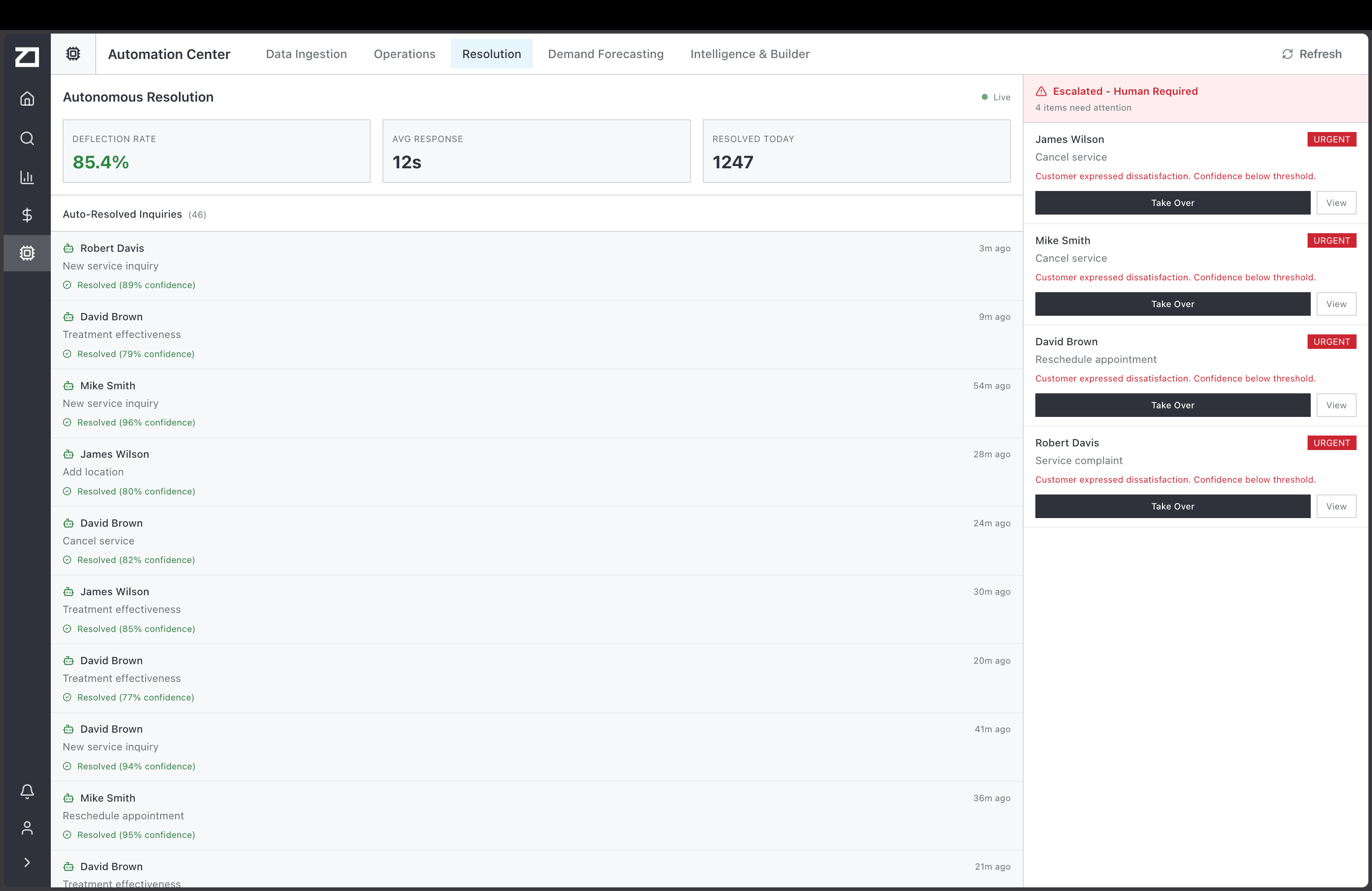Click the dollar sign icon in the sidebar

pyautogui.click(x=26, y=215)
